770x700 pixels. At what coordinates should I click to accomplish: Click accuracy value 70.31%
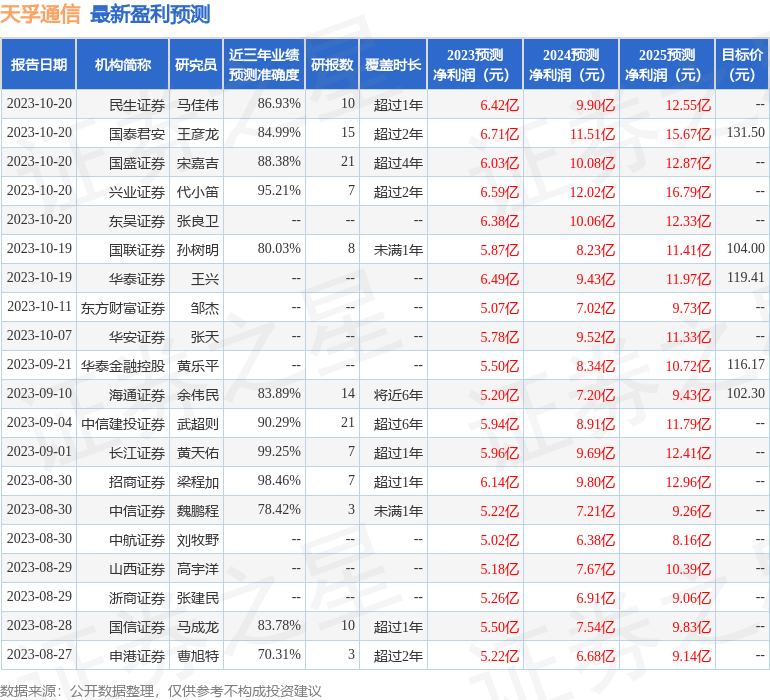tap(279, 654)
